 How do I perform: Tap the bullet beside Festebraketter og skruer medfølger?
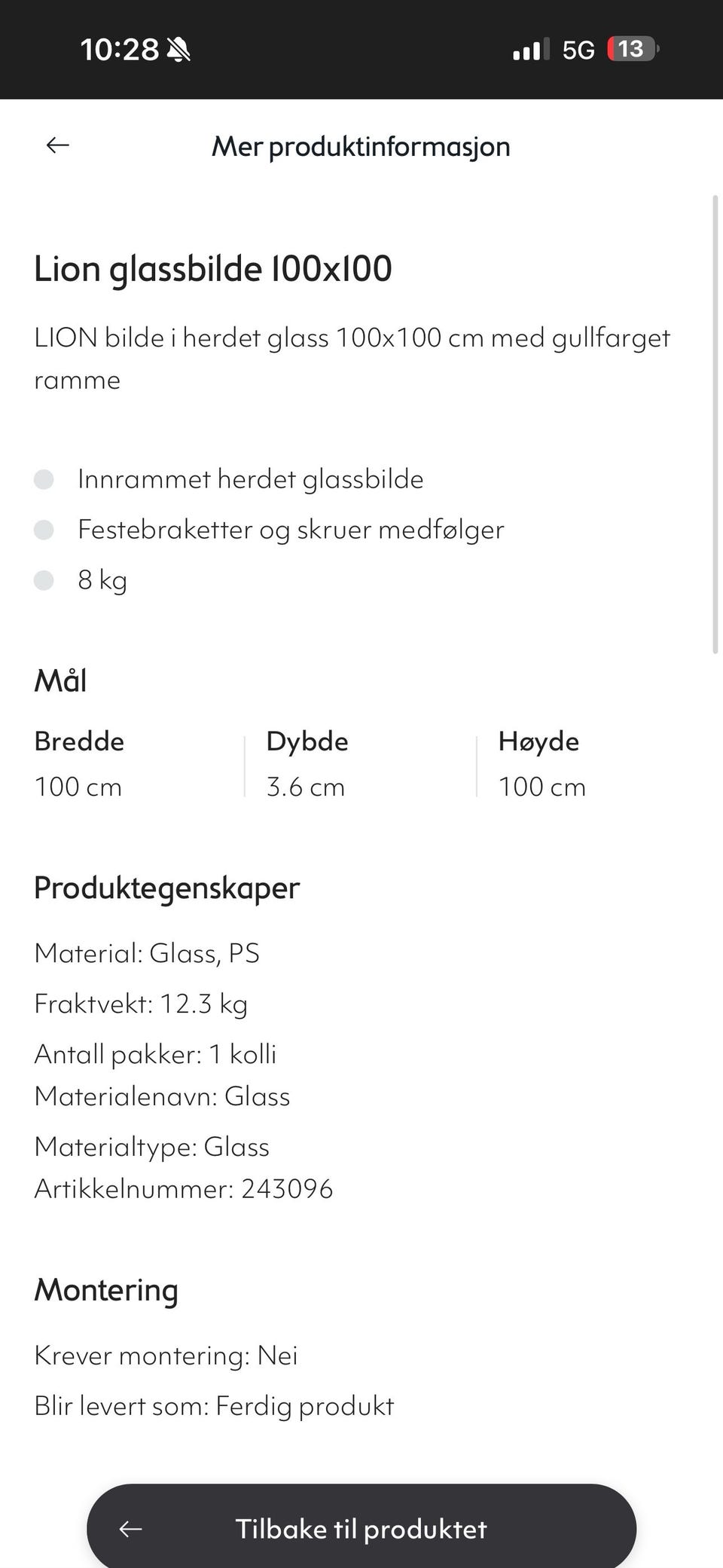click(43, 529)
